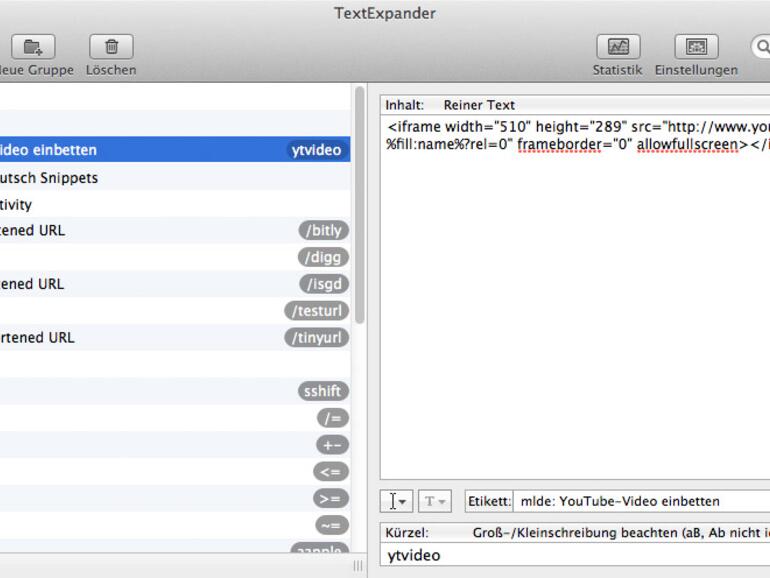770x578 pixels.
Task: Select the row ending in tivity
Action: [x=175, y=204]
